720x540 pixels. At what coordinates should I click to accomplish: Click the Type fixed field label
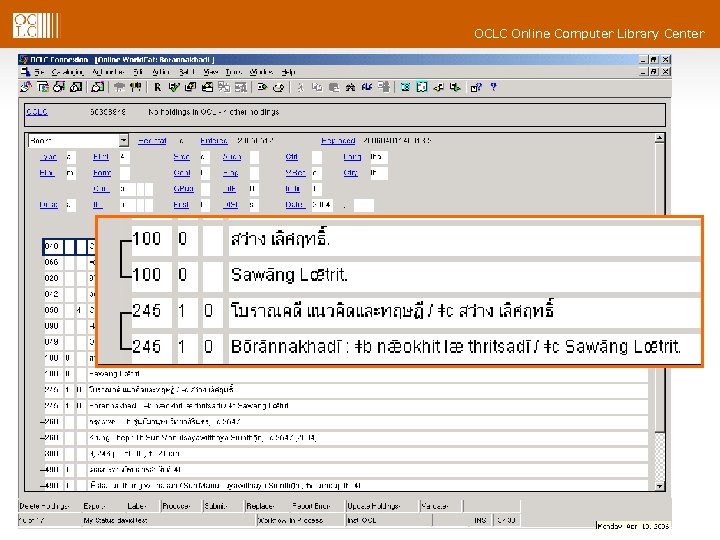[x=48, y=157]
